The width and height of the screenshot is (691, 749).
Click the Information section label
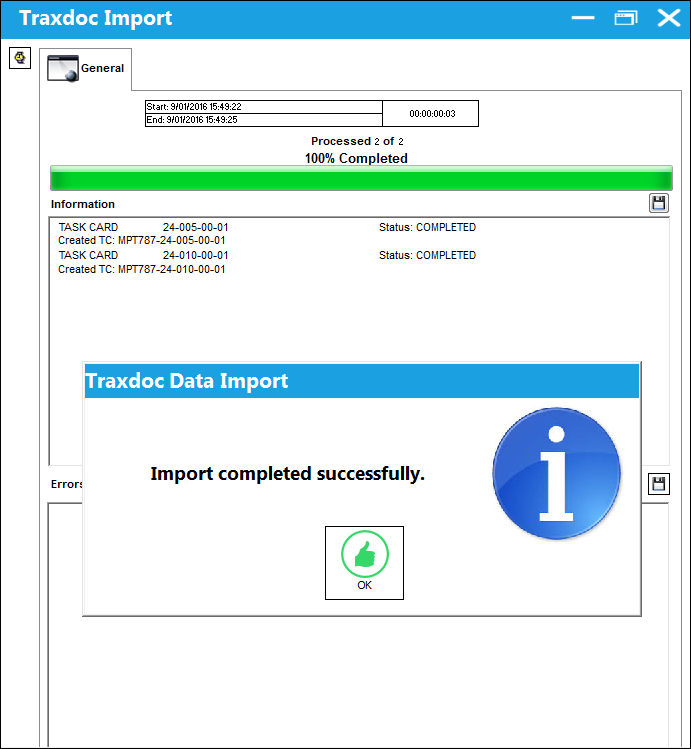[83, 204]
